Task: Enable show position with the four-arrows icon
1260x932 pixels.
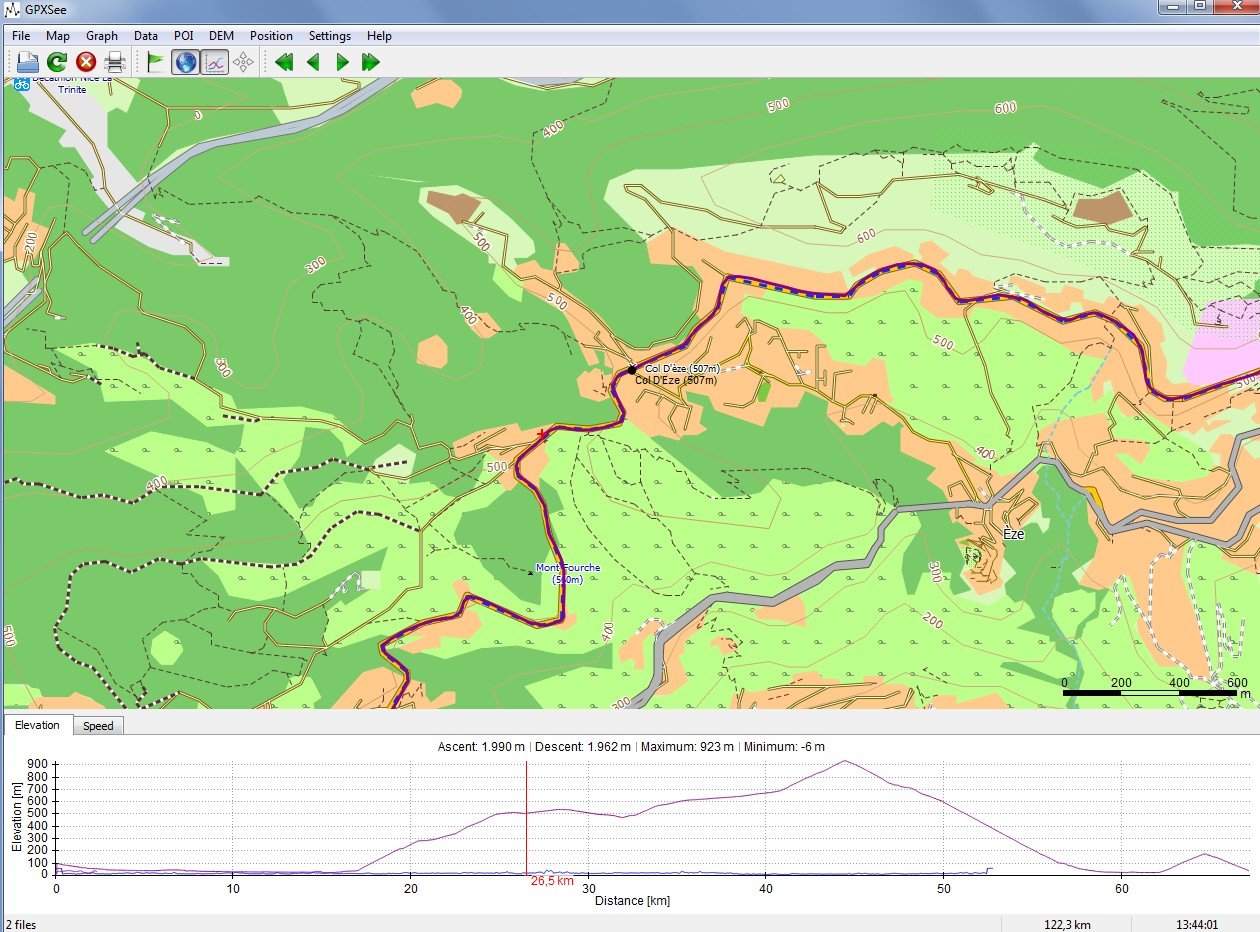Action: (243, 62)
